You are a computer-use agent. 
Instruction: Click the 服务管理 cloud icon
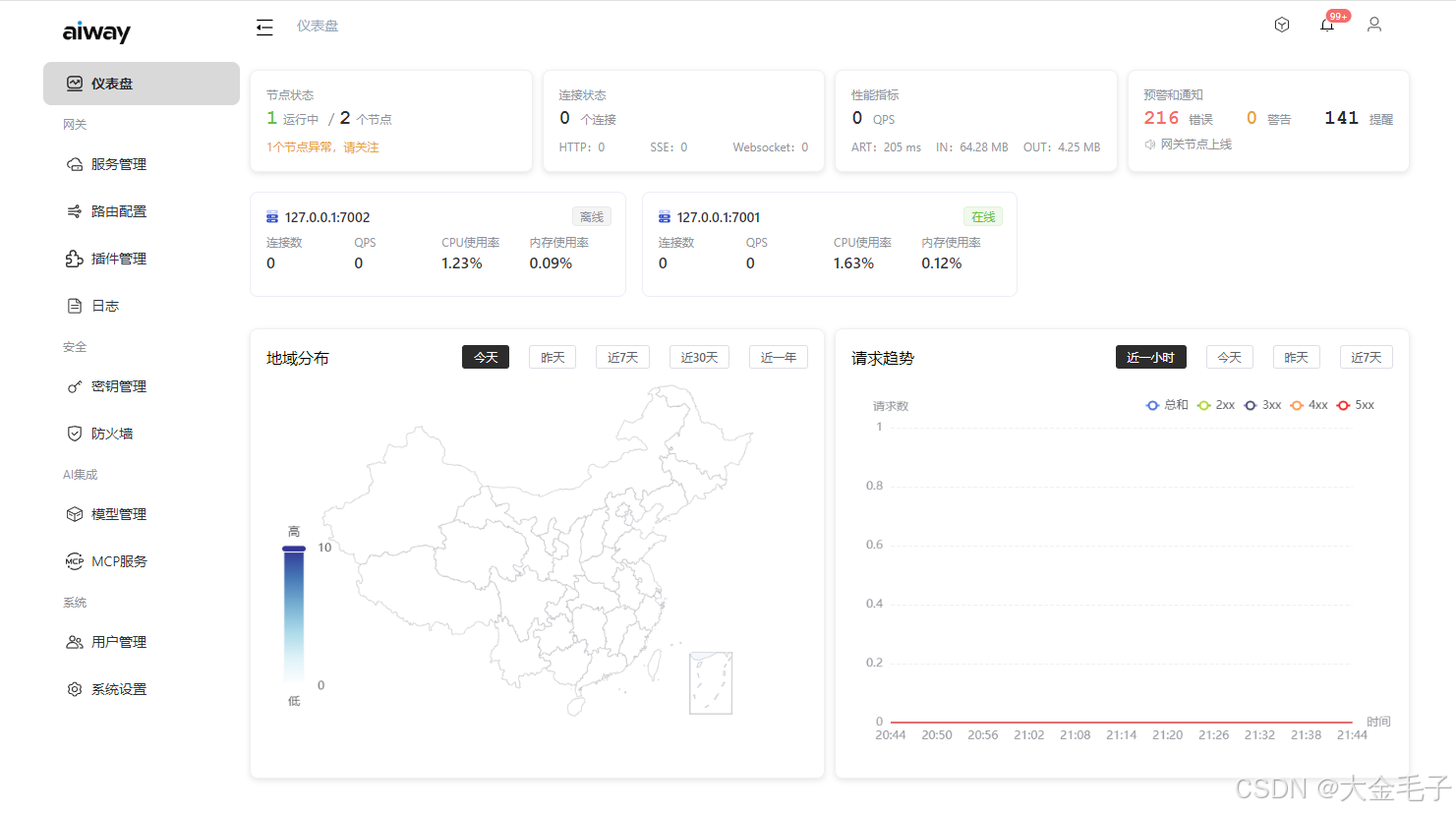click(x=75, y=164)
